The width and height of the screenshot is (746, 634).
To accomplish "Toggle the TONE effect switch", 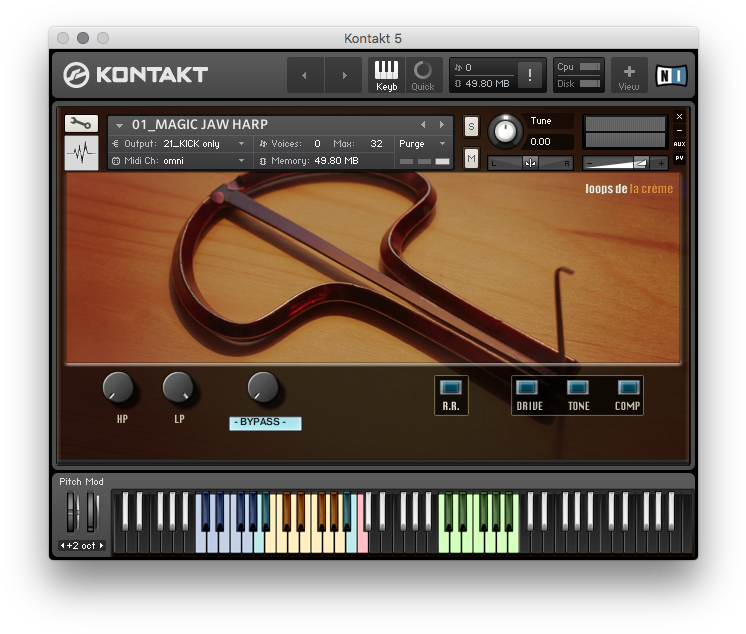I will (x=578, y=388).
